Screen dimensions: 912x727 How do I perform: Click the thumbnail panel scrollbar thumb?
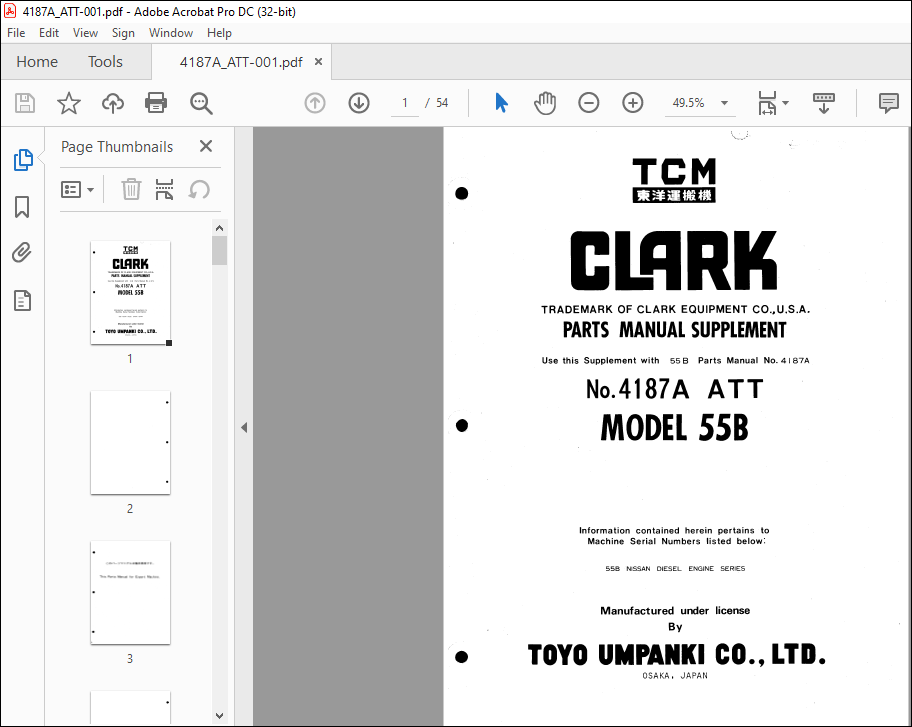pos(219,250)
